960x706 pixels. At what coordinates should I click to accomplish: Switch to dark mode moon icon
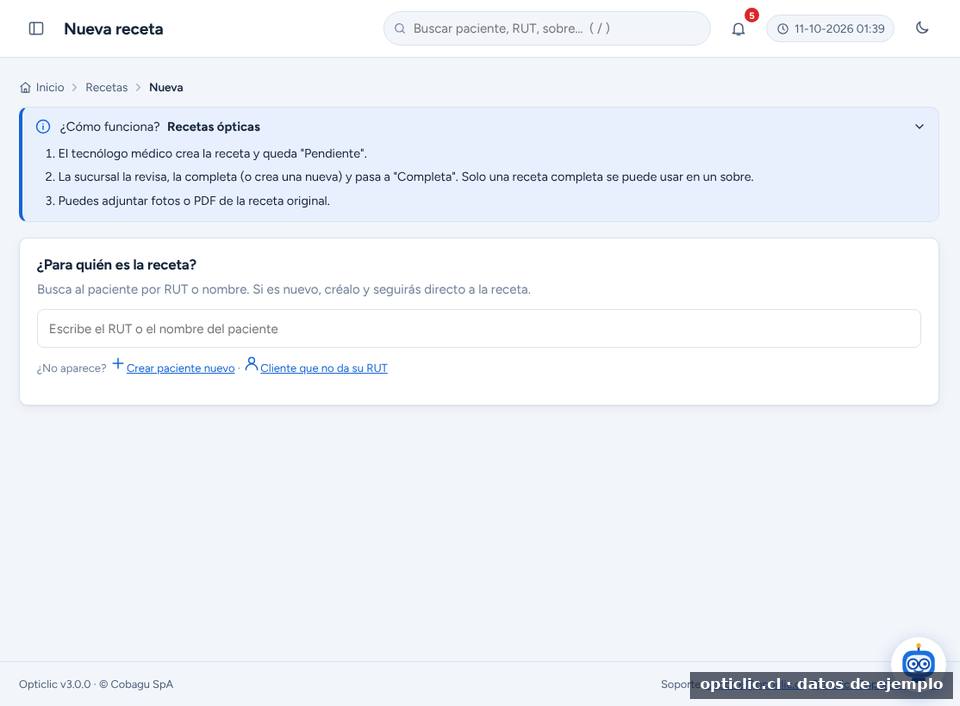click(922, 28)
